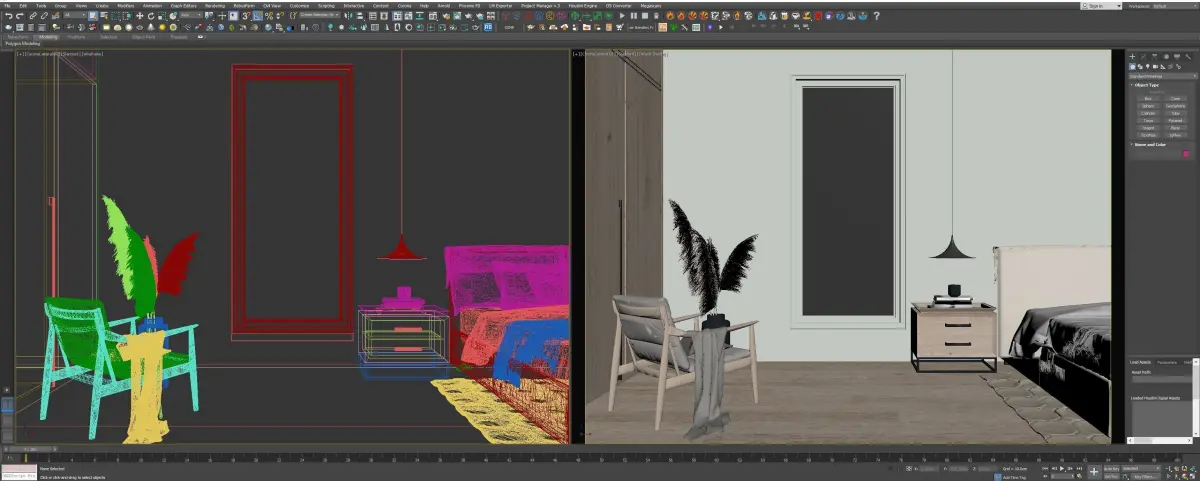
Task: Toggle Angle Snap
Action: click(257, 16)
